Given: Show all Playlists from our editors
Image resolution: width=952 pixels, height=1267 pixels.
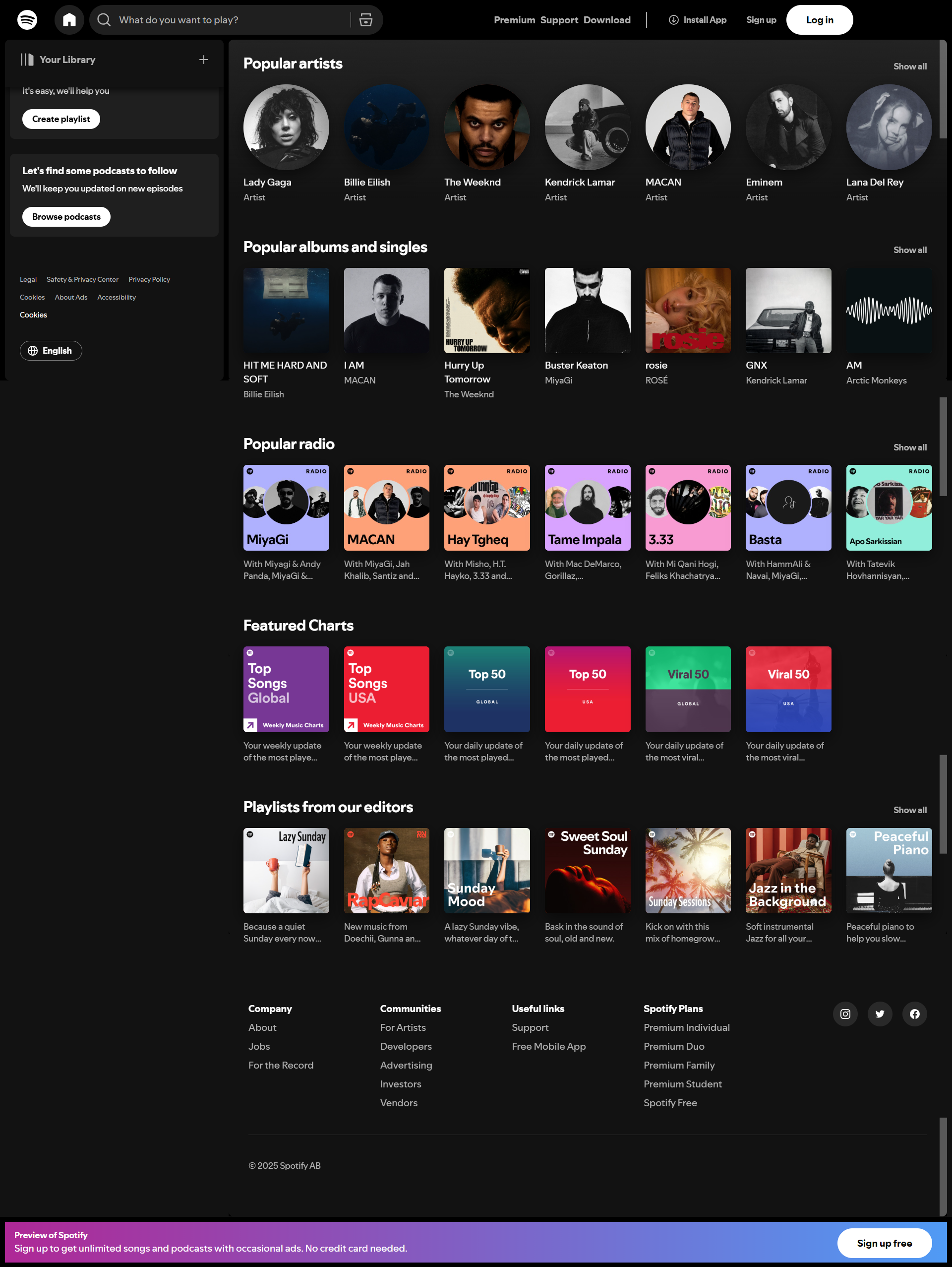Looking at the screenshot, I should 910,810.
